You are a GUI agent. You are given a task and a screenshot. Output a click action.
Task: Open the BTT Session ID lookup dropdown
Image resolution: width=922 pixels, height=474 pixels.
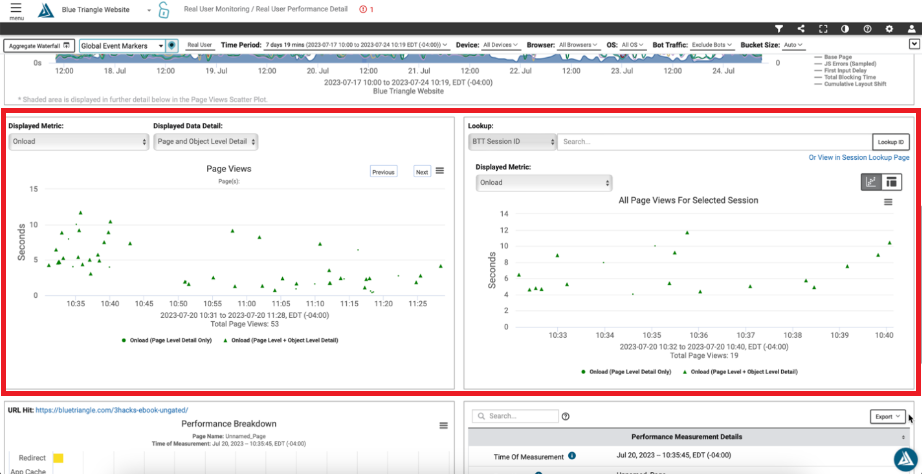[x=512, y=142]
